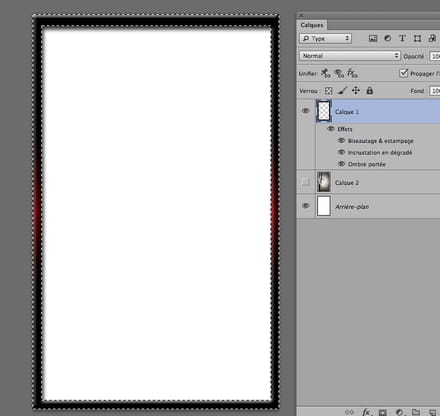This screenshot has height=416, width=440.
Task: Hide the Calque 1 layer eye
Action: pos(305,111)
